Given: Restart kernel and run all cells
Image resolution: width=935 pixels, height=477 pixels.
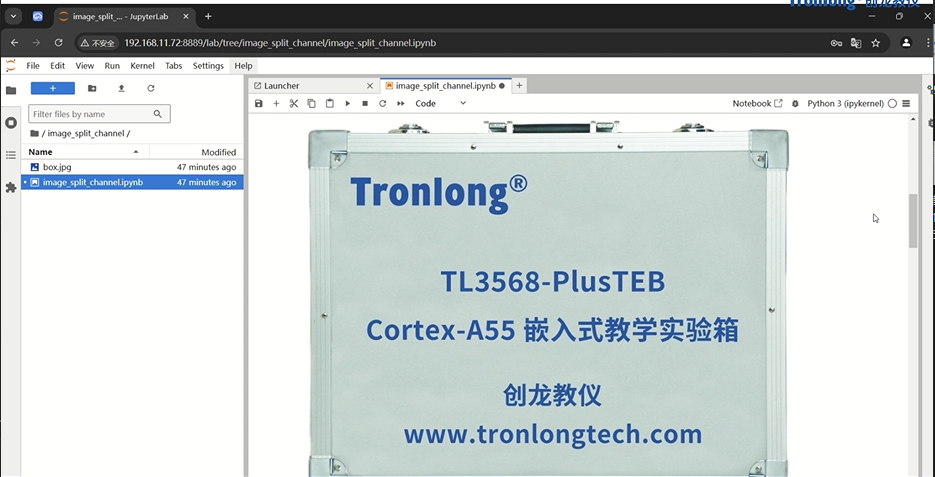Looking at the screenshot, I should point(401,103).
